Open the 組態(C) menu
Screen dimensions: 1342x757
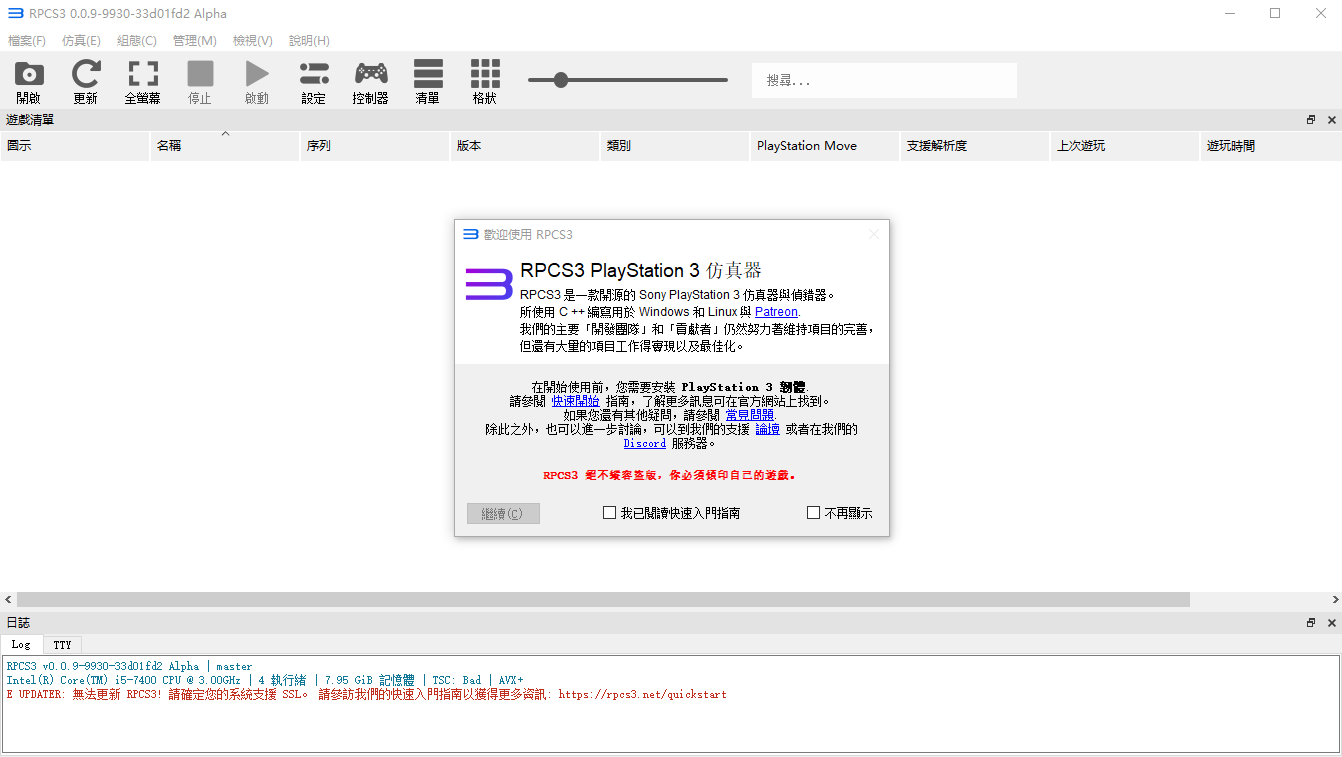pyautogui.click(x=137, y=41)
